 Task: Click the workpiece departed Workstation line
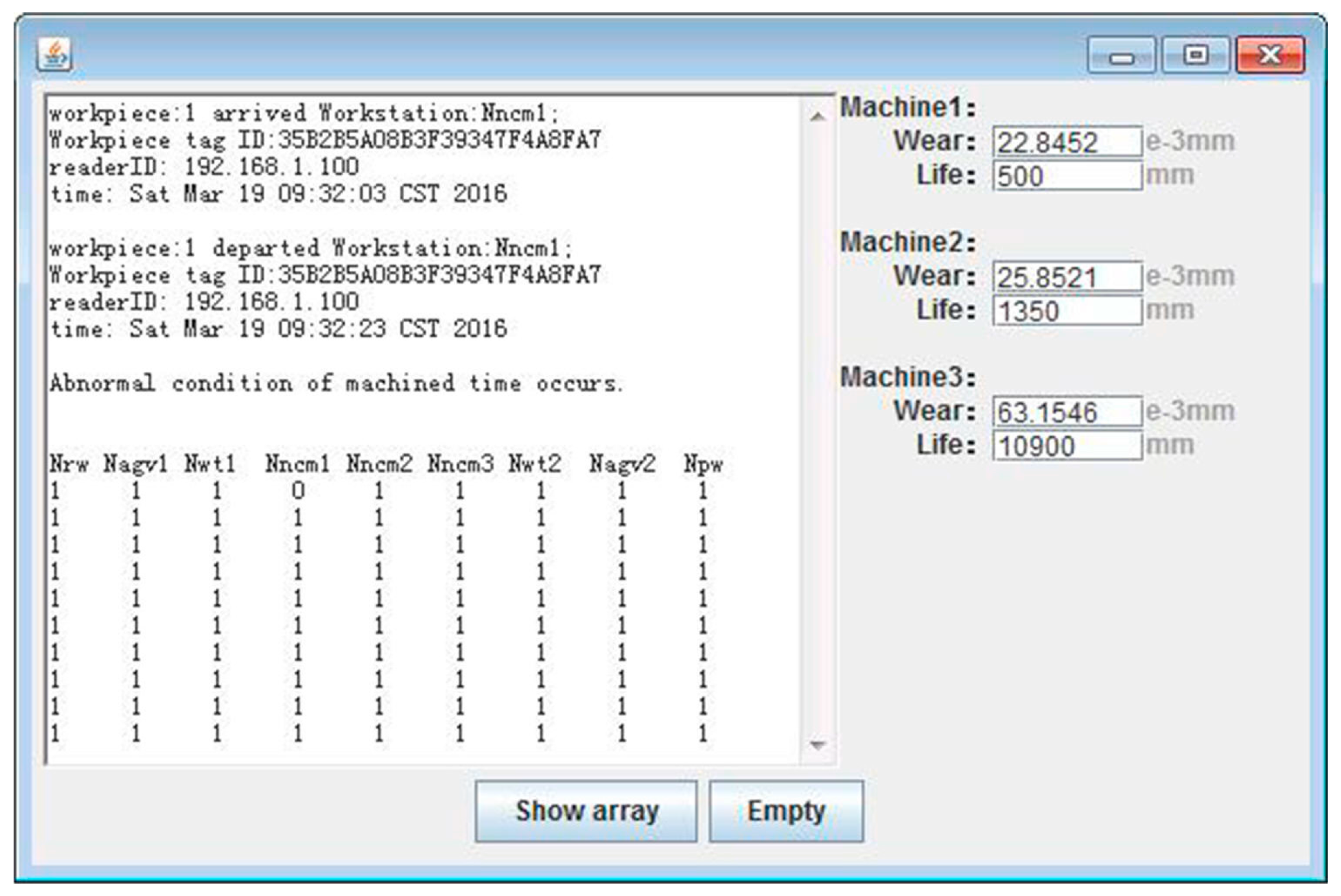pyautogui.click(x=310, y=248)
